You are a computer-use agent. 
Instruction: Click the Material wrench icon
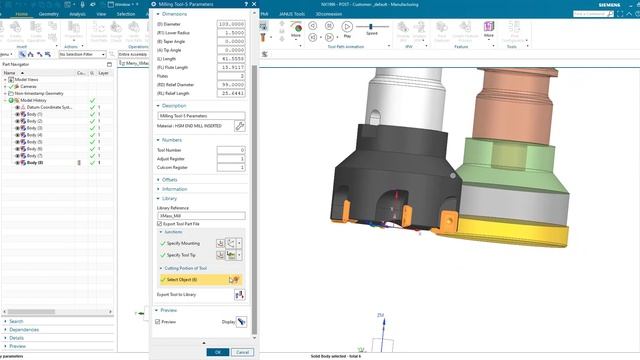240,126
